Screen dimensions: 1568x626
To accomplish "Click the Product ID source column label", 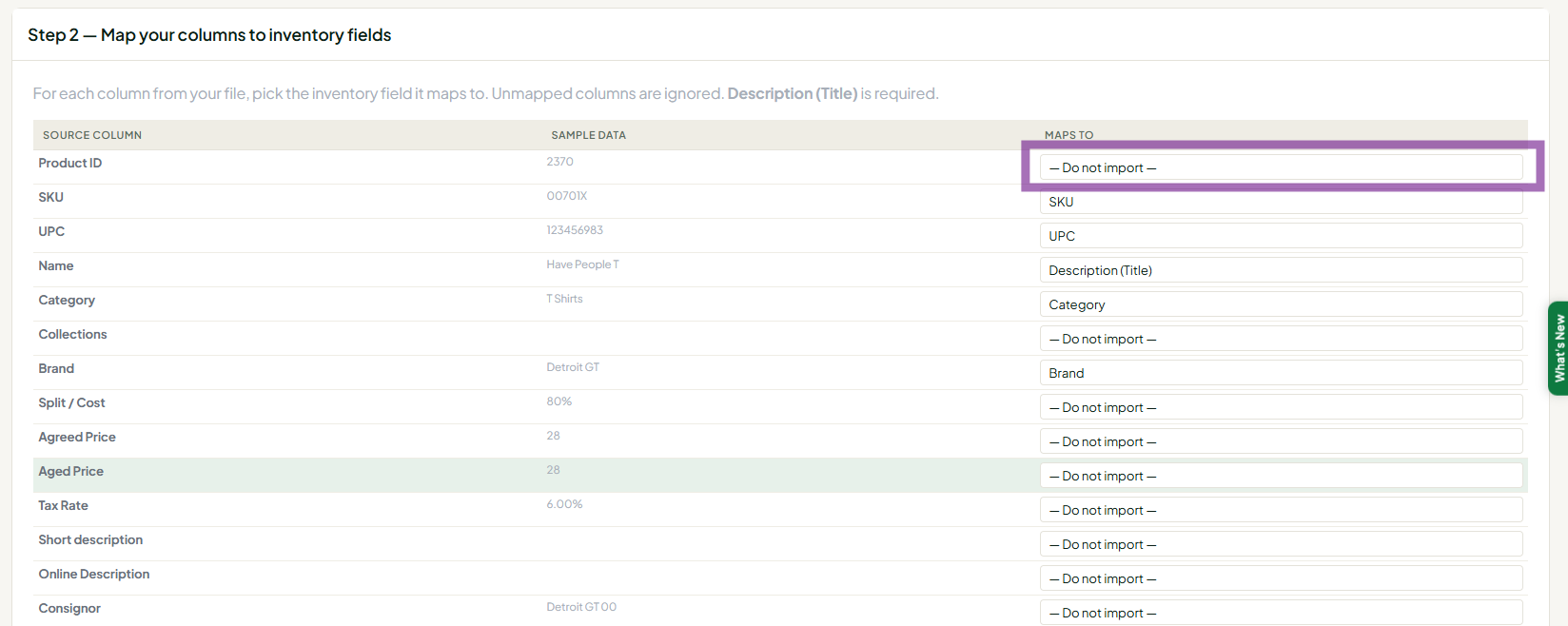I will coord(70,163).
